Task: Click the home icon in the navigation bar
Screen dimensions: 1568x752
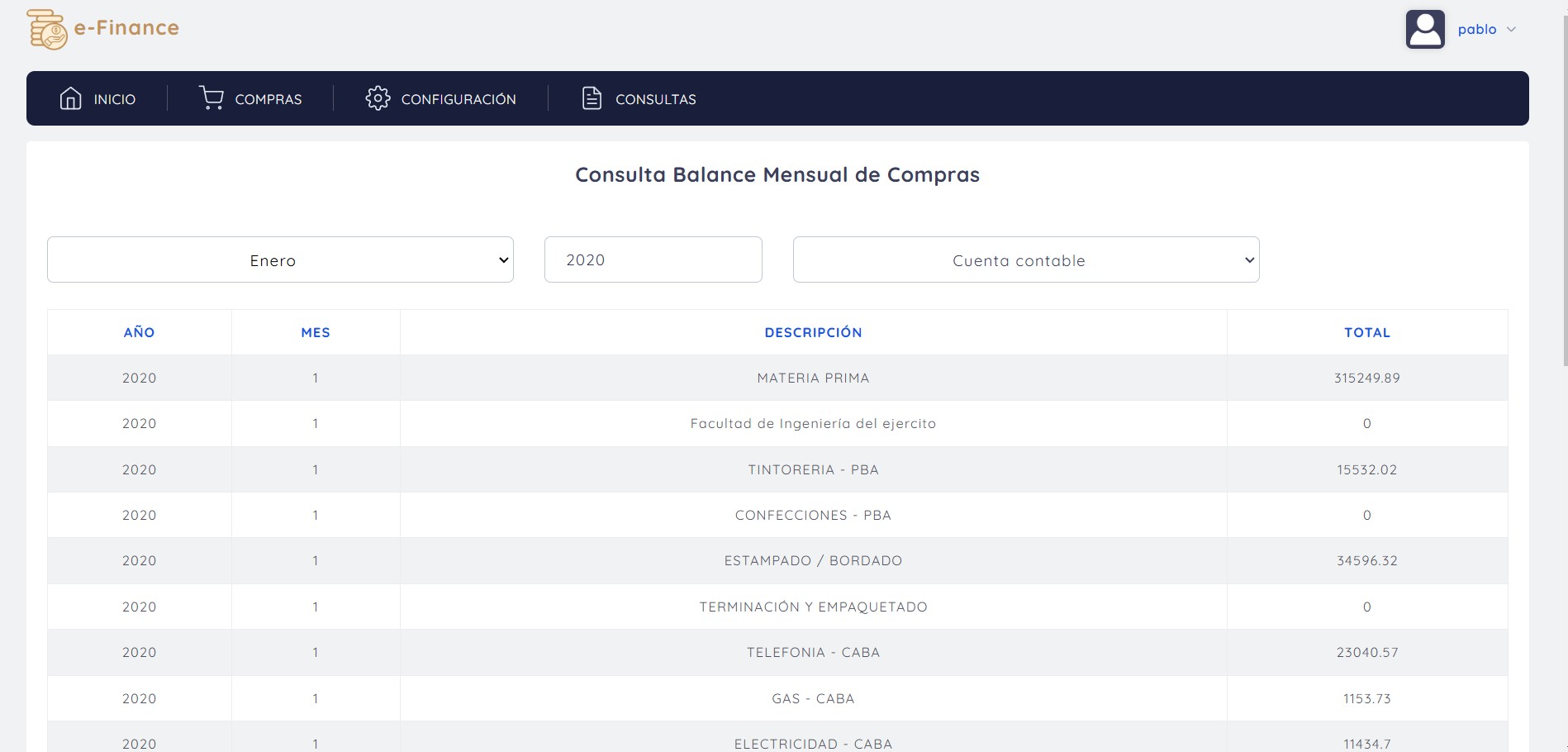Action: point(70,98)
